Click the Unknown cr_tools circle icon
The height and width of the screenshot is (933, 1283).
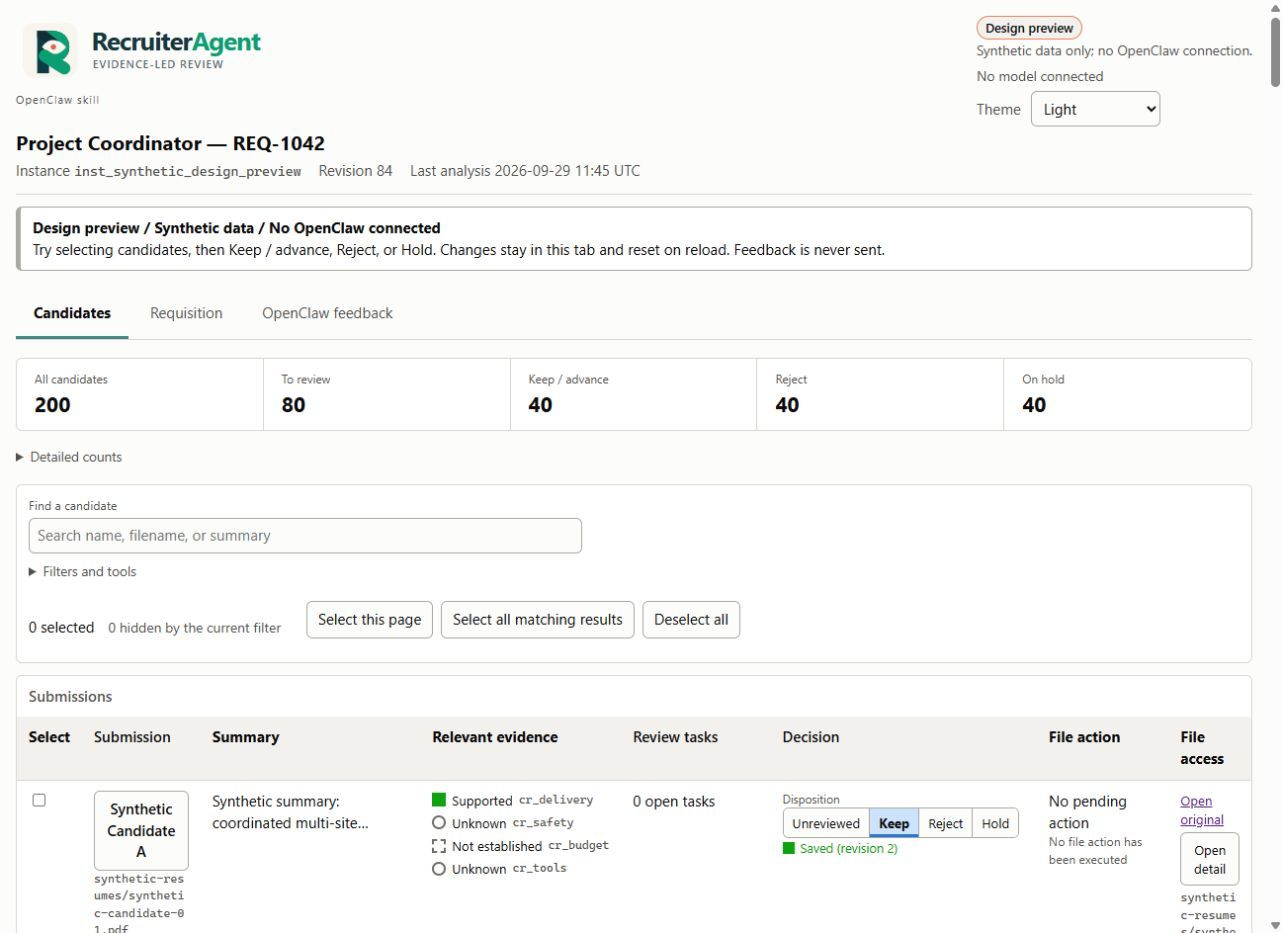pyautogui.click(x=439, y=869)
